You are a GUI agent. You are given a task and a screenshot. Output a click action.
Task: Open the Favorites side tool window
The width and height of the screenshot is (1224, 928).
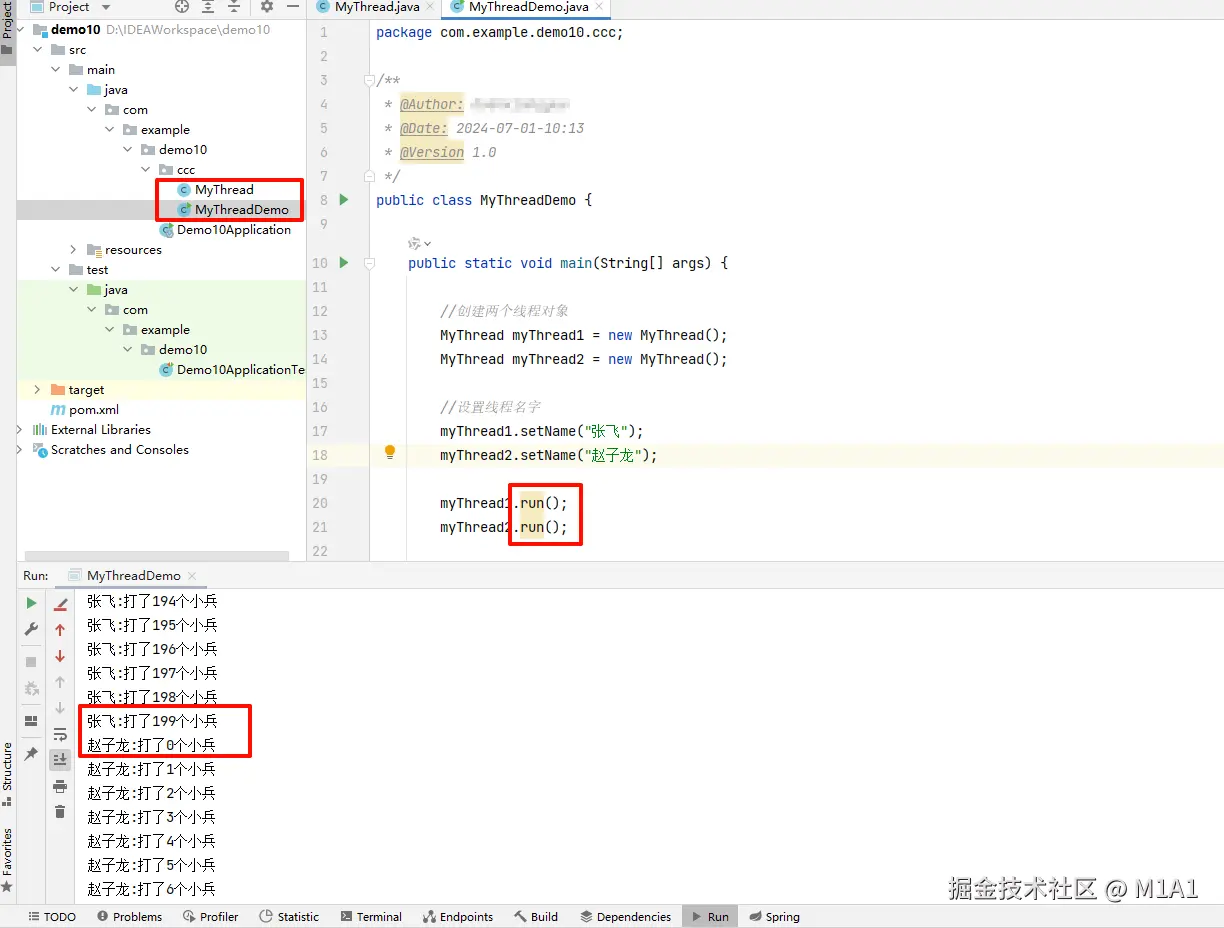[7, 860]
